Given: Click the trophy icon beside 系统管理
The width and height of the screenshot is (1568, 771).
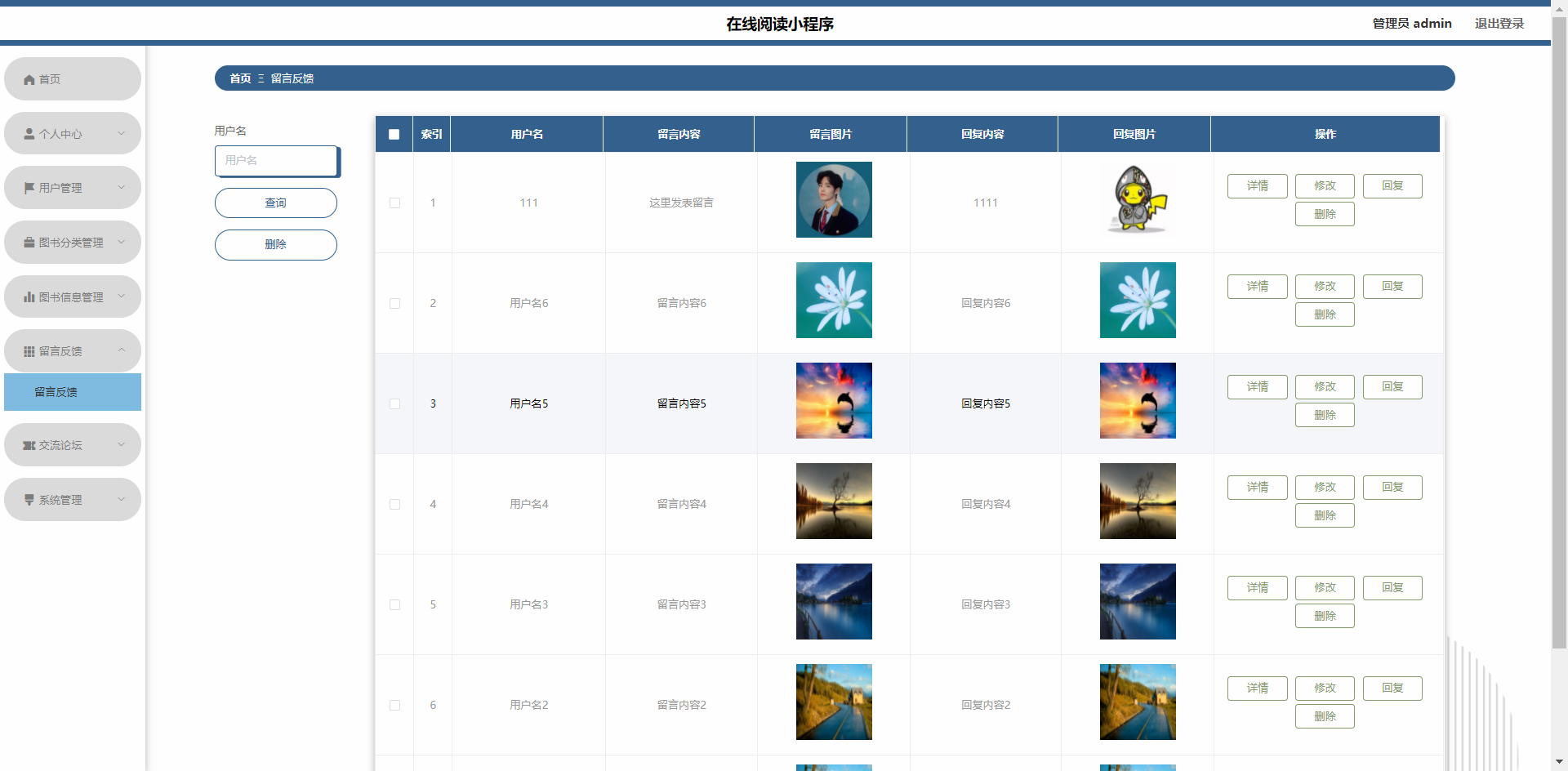Looking at the screenshot, I should (x=29, y=500).
